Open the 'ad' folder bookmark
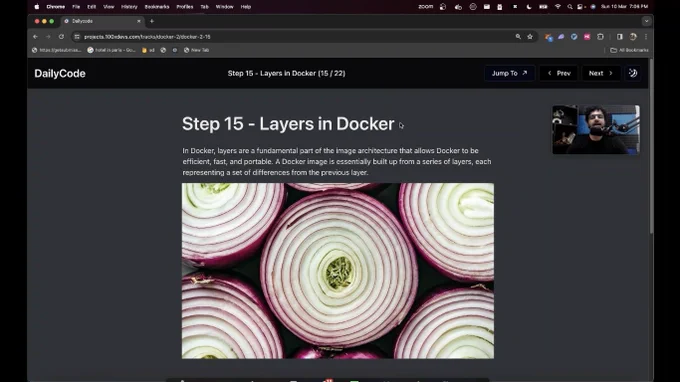The image size is (680, 382). coord(148,50)
